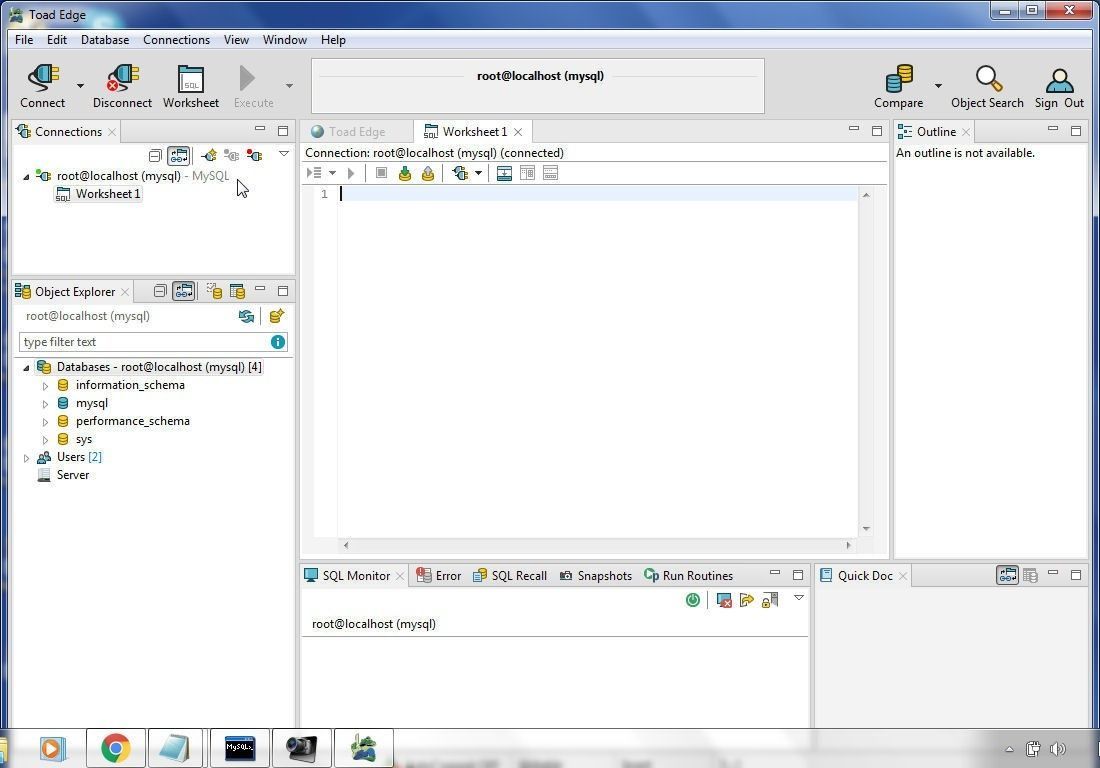Click the worksheet run single statement arrow
This screenshot has height=768, width=1100.
pyautogui.click(x=351, y=173)
